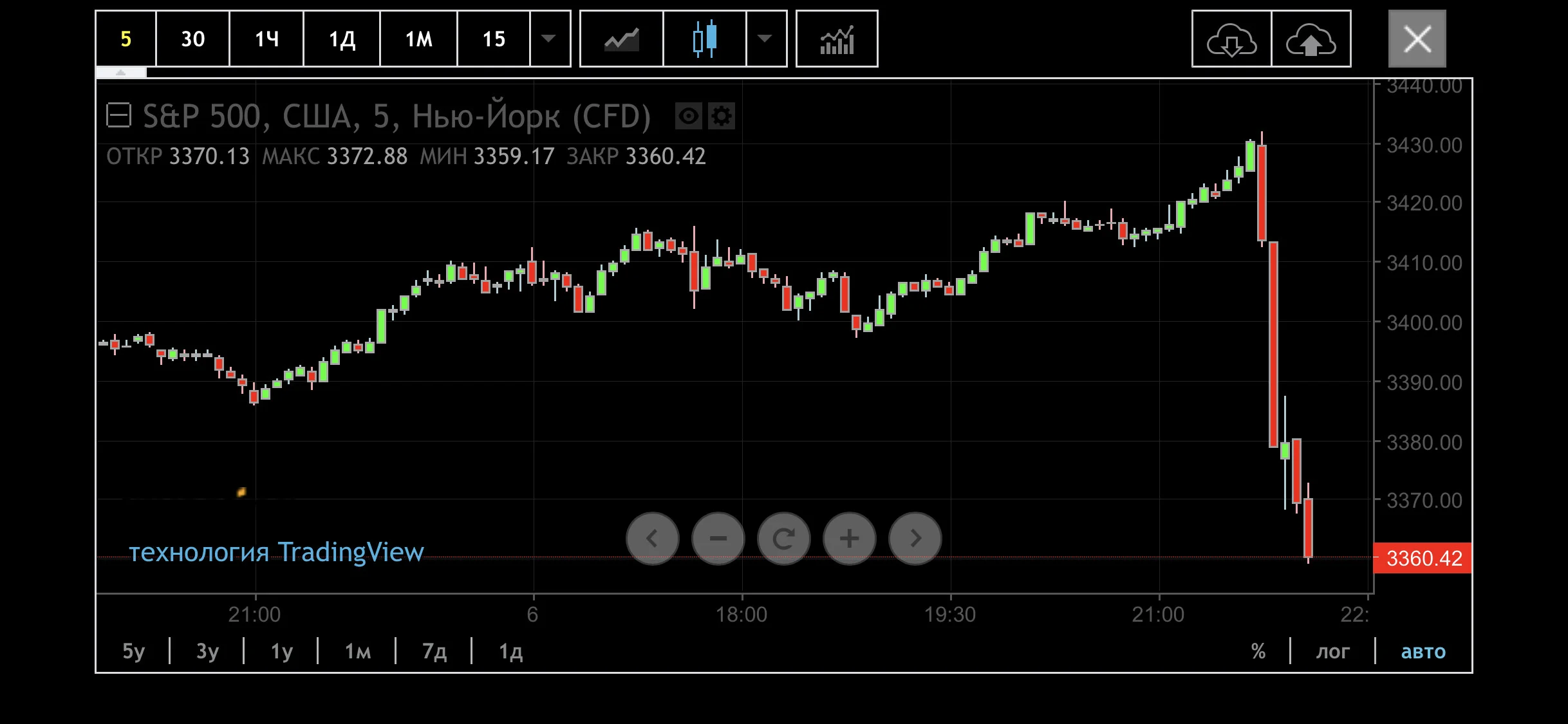Move chart right with forward arrow
Viewport: 1568px width, 724px height.
pos(915,538)
